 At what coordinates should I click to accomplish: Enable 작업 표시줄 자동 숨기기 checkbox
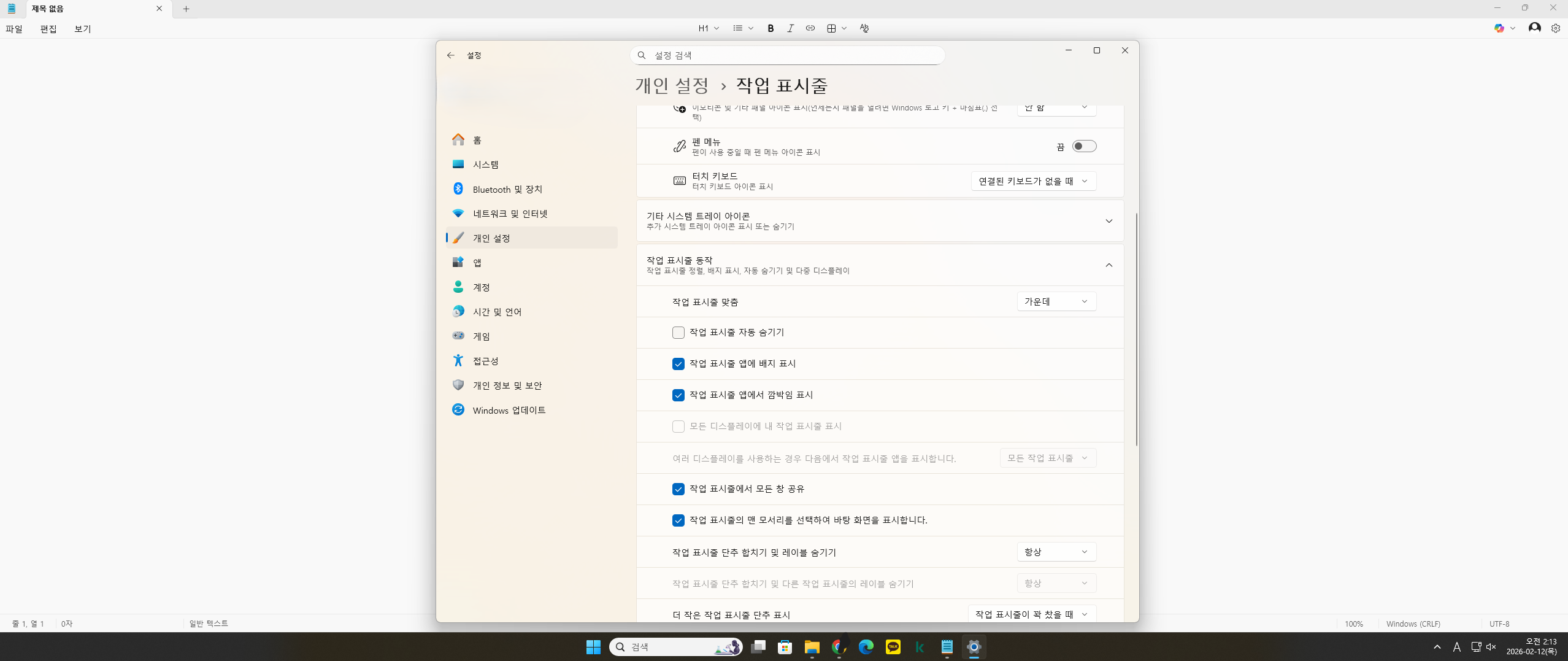(678, 332)
